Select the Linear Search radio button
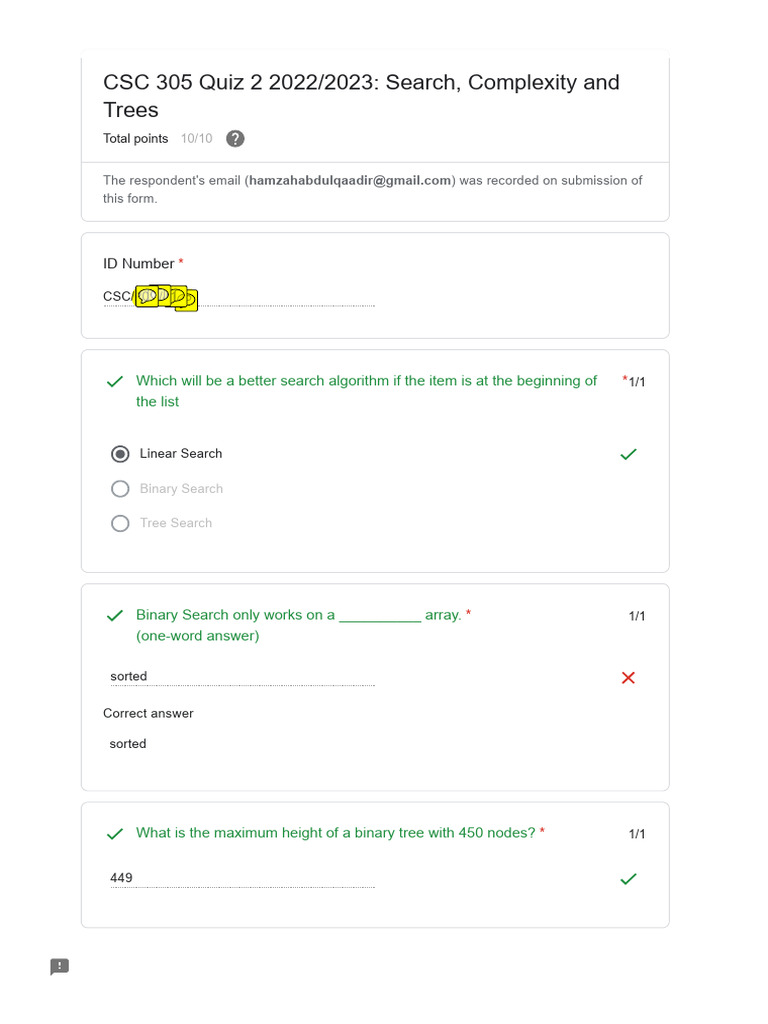 pyautogui.click(x=121, y=454)
